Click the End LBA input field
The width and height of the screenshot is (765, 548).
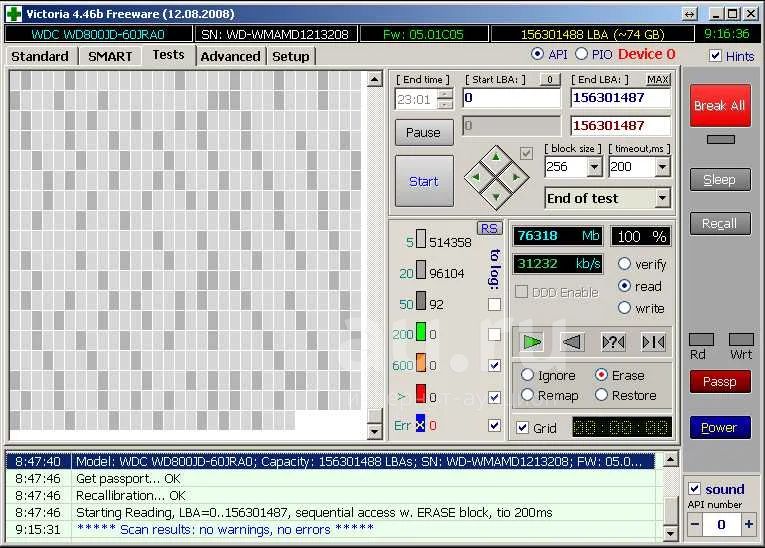coord(621,98)
